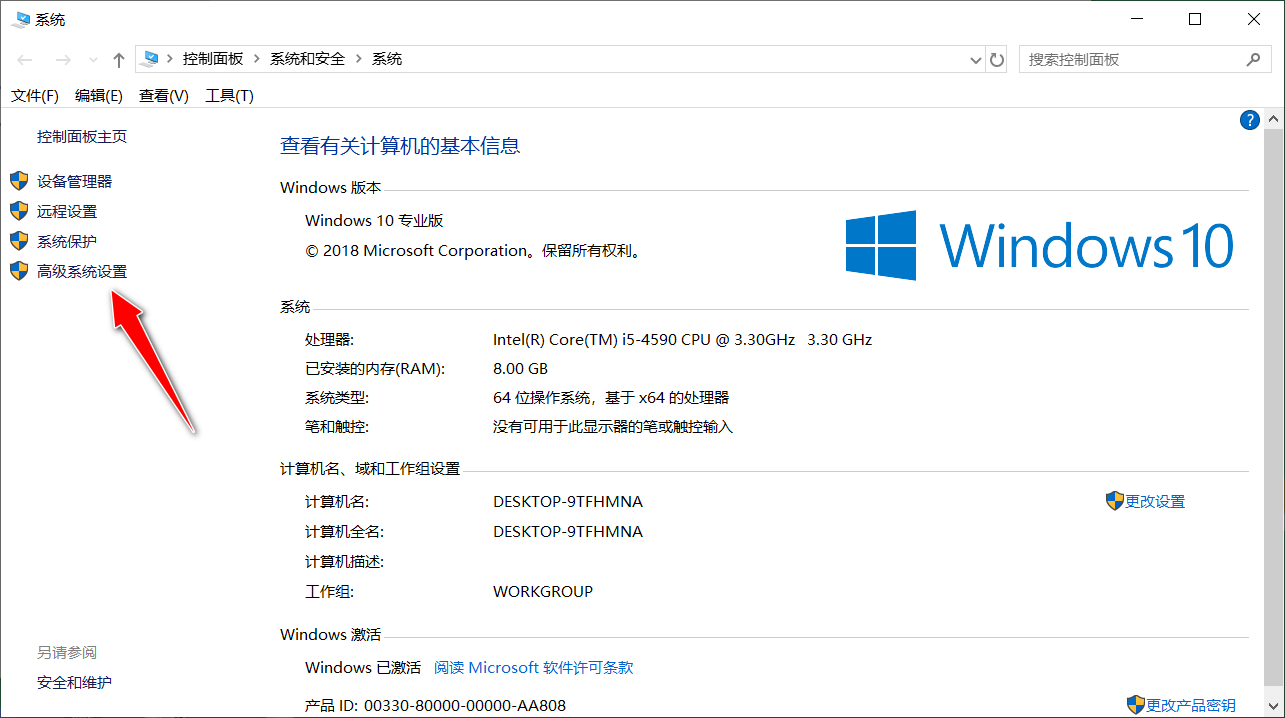1285x718 pixels.
Task: Click the 没有可用于此显示器的笔或触控输入 text
Action: (613, 426)
